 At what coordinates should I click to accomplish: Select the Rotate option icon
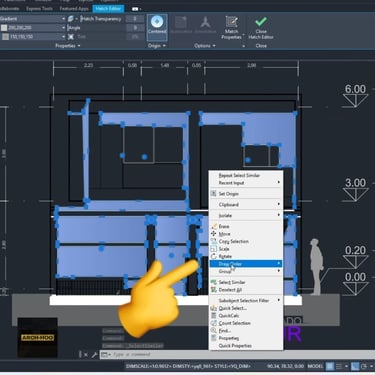tap(214, 256)
